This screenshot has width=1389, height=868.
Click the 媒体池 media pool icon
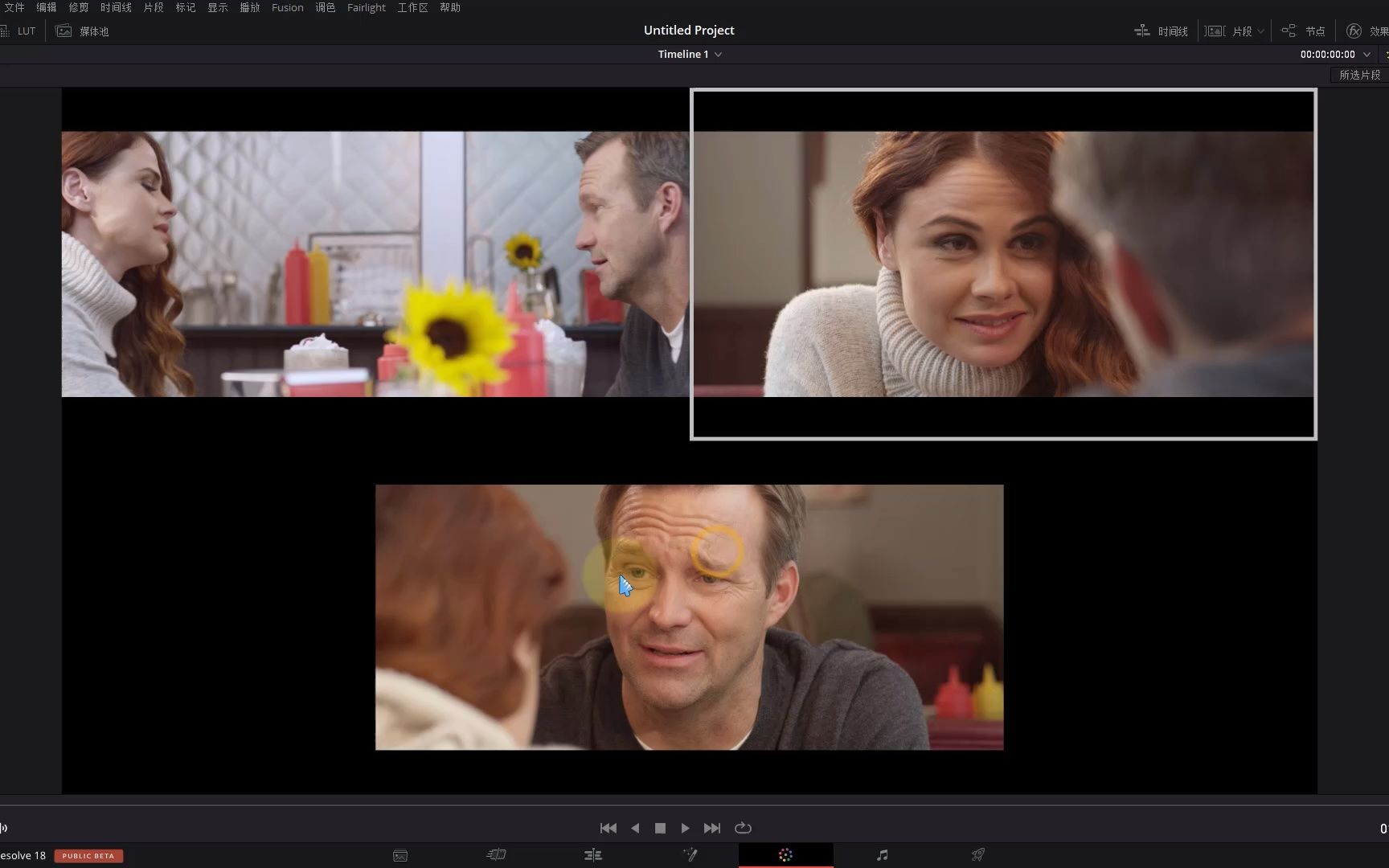pyautogui.click(x=64, y=31)
